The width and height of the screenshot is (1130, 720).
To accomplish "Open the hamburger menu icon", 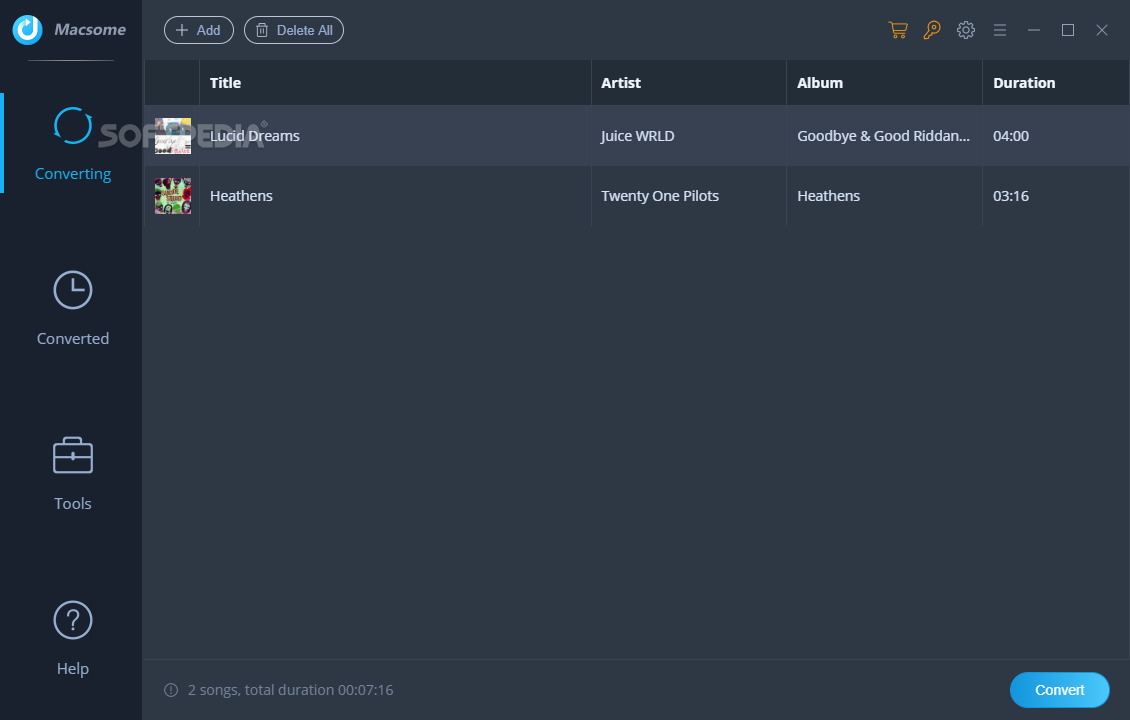I will 1000,30.
